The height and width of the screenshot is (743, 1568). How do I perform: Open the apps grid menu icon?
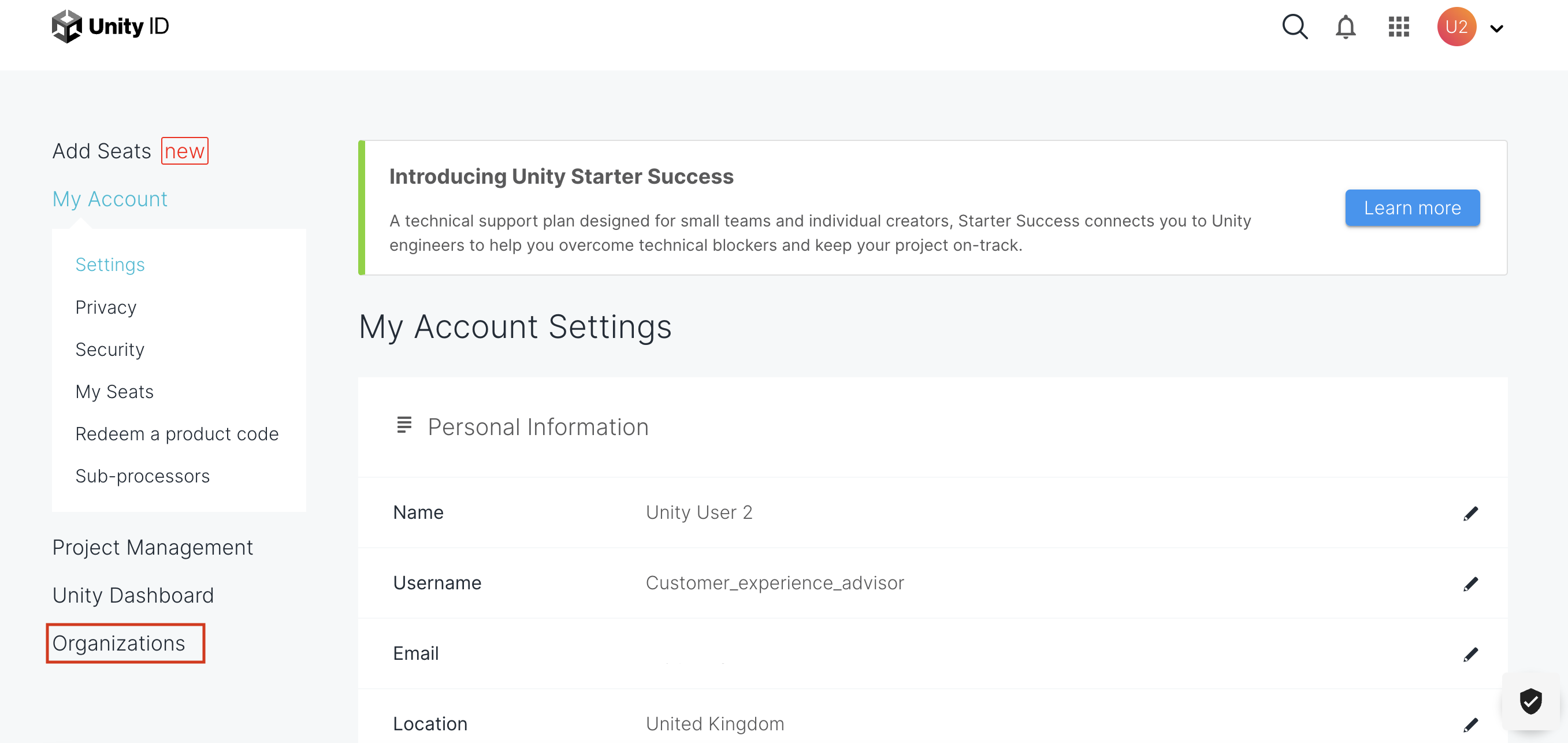[x=1398, y=27]
